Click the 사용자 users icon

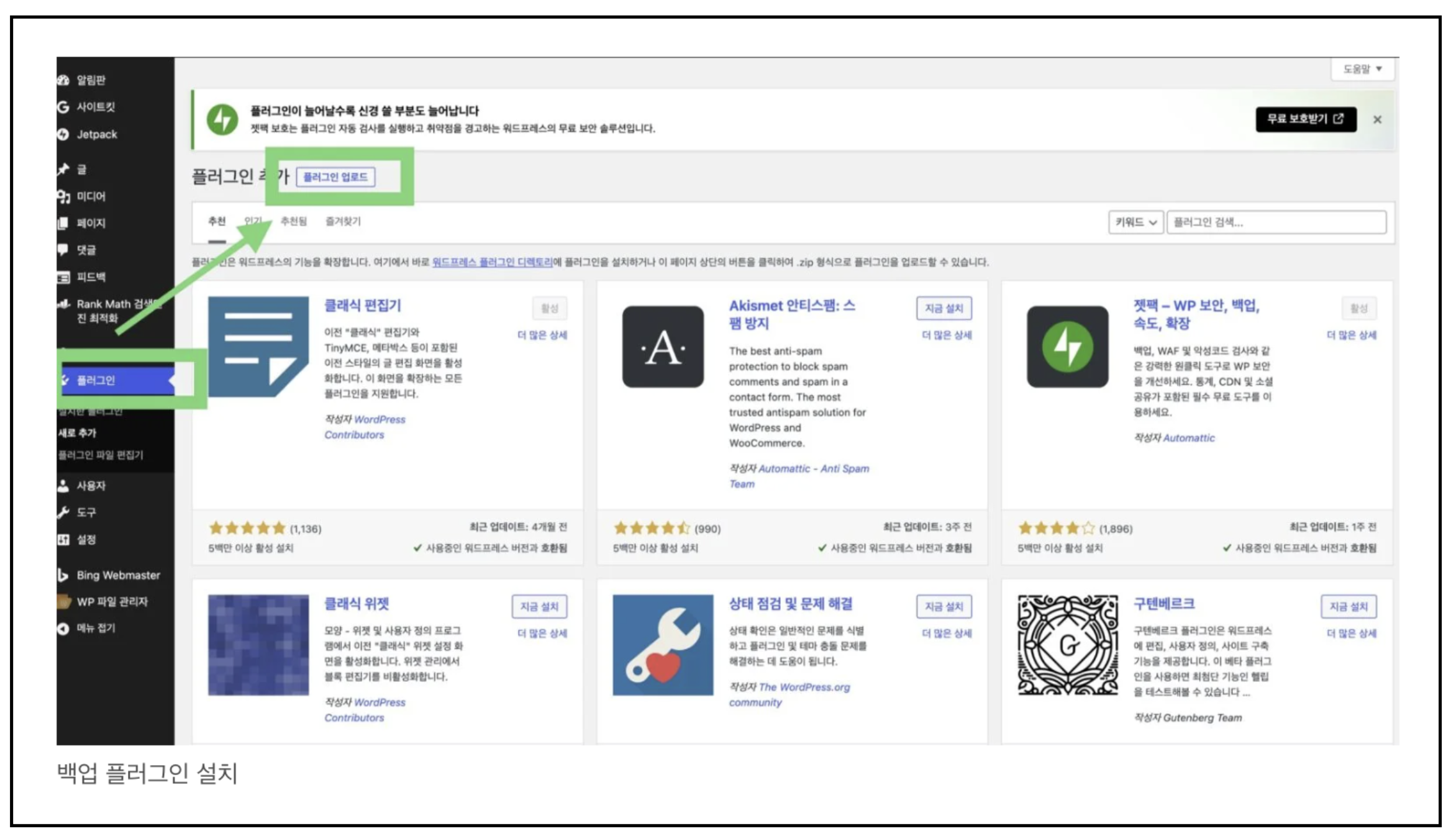point(63,486)
